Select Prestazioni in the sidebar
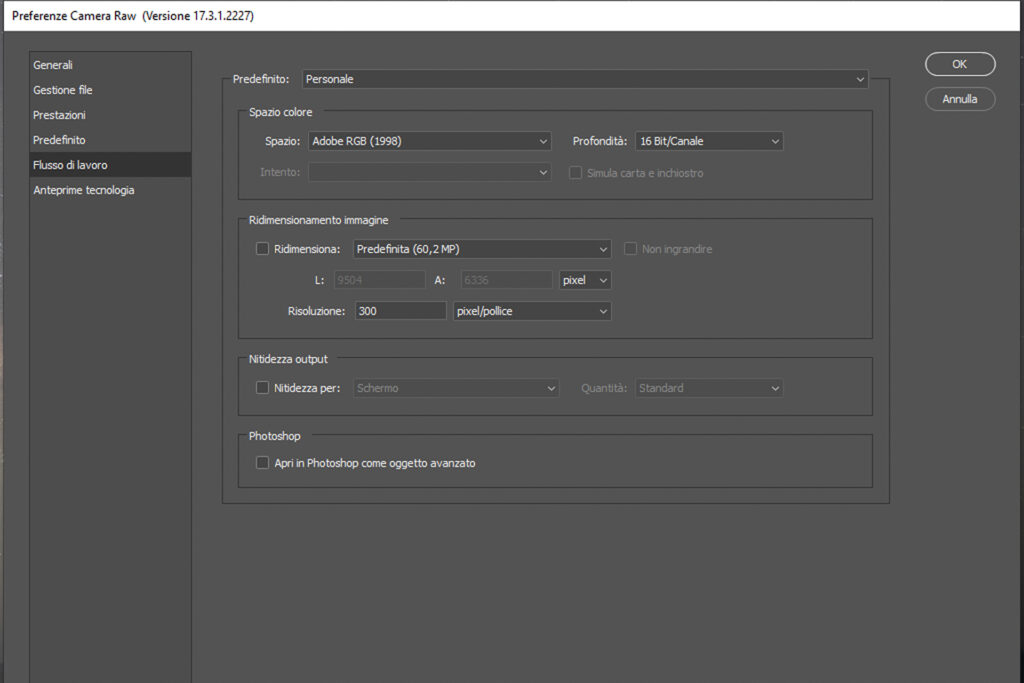1024x683 pixels. [59, 115]
